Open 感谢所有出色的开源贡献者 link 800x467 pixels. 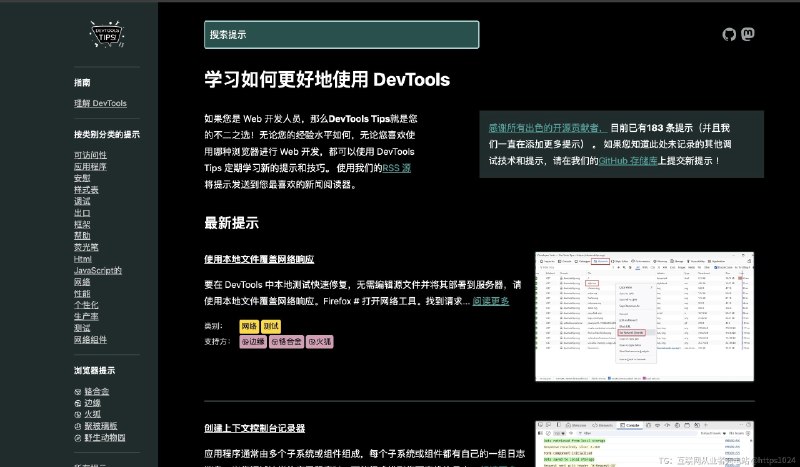click(x=547, y=128)
